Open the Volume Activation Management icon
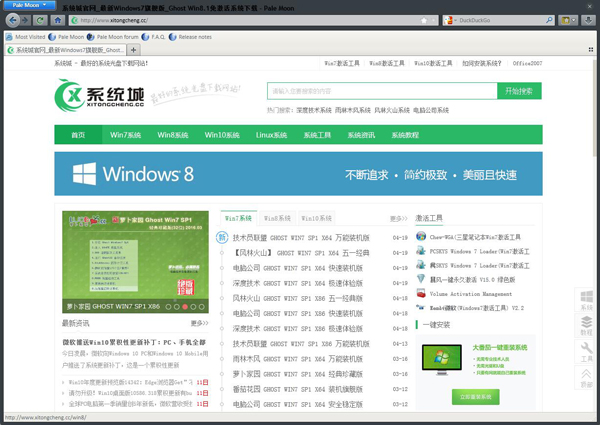The image size is (600, 425). coord(421,293)
